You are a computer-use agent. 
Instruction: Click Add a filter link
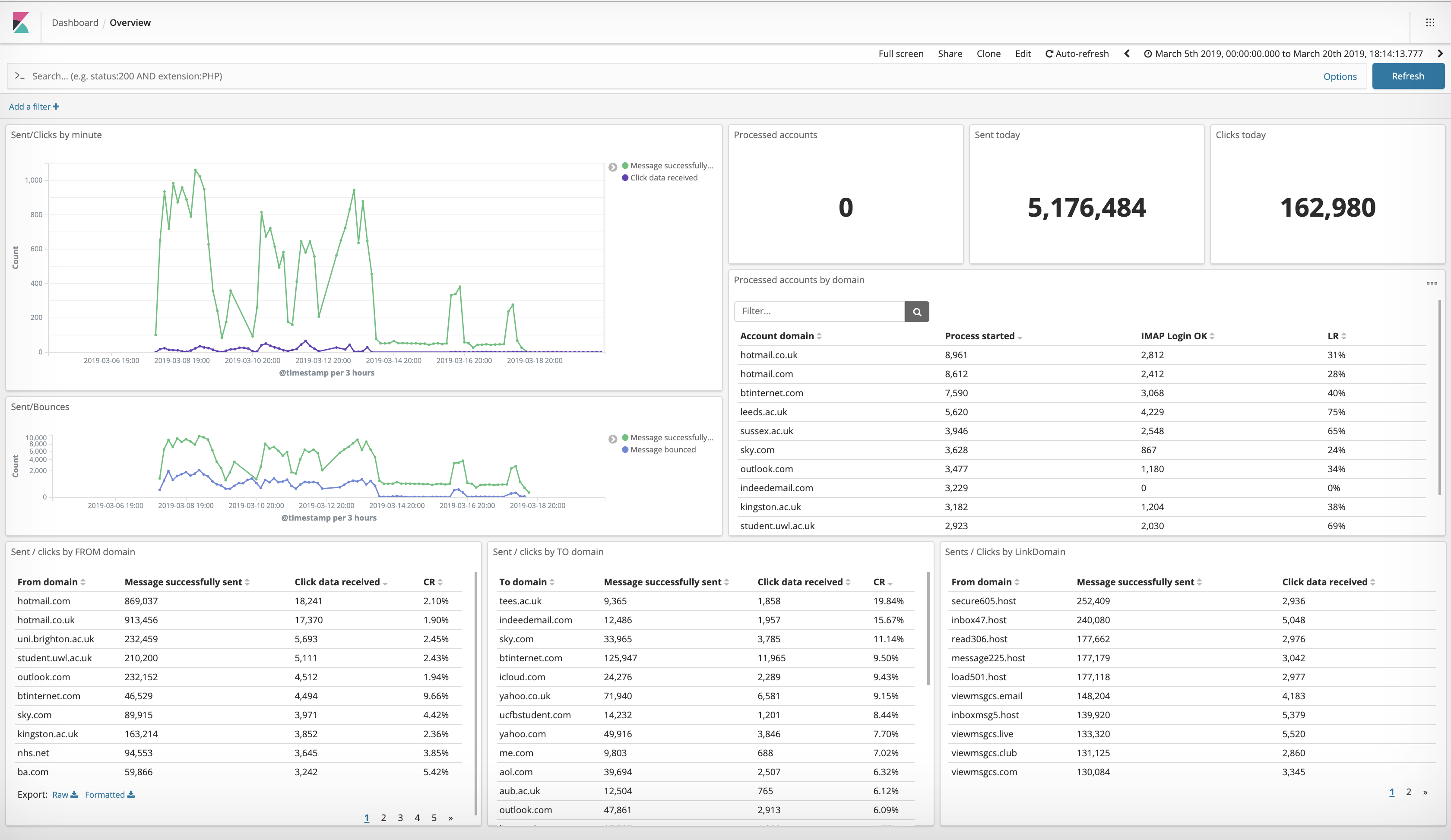tap(34, 107)
